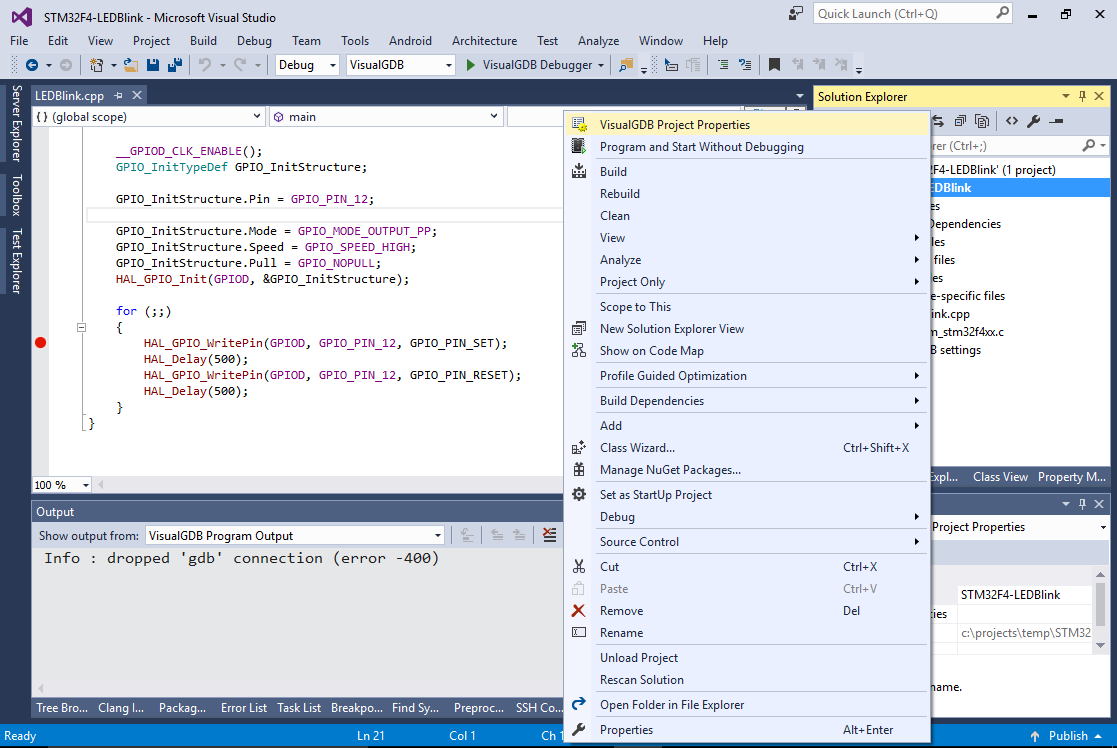
Task: Open the Architecture menu
Action: click(484, 41)
